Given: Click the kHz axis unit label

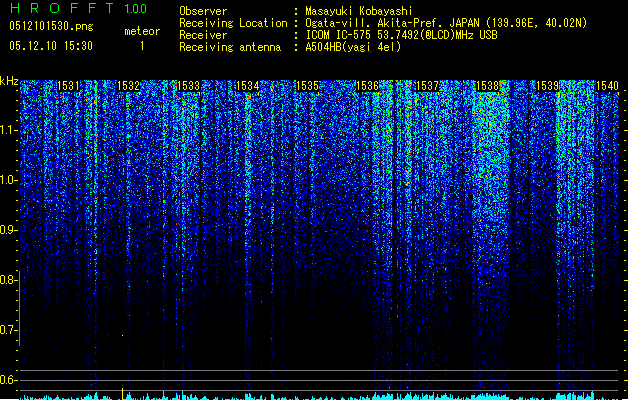Looking at the screenshot, I should pyautogui.click(x=9, y=81).
